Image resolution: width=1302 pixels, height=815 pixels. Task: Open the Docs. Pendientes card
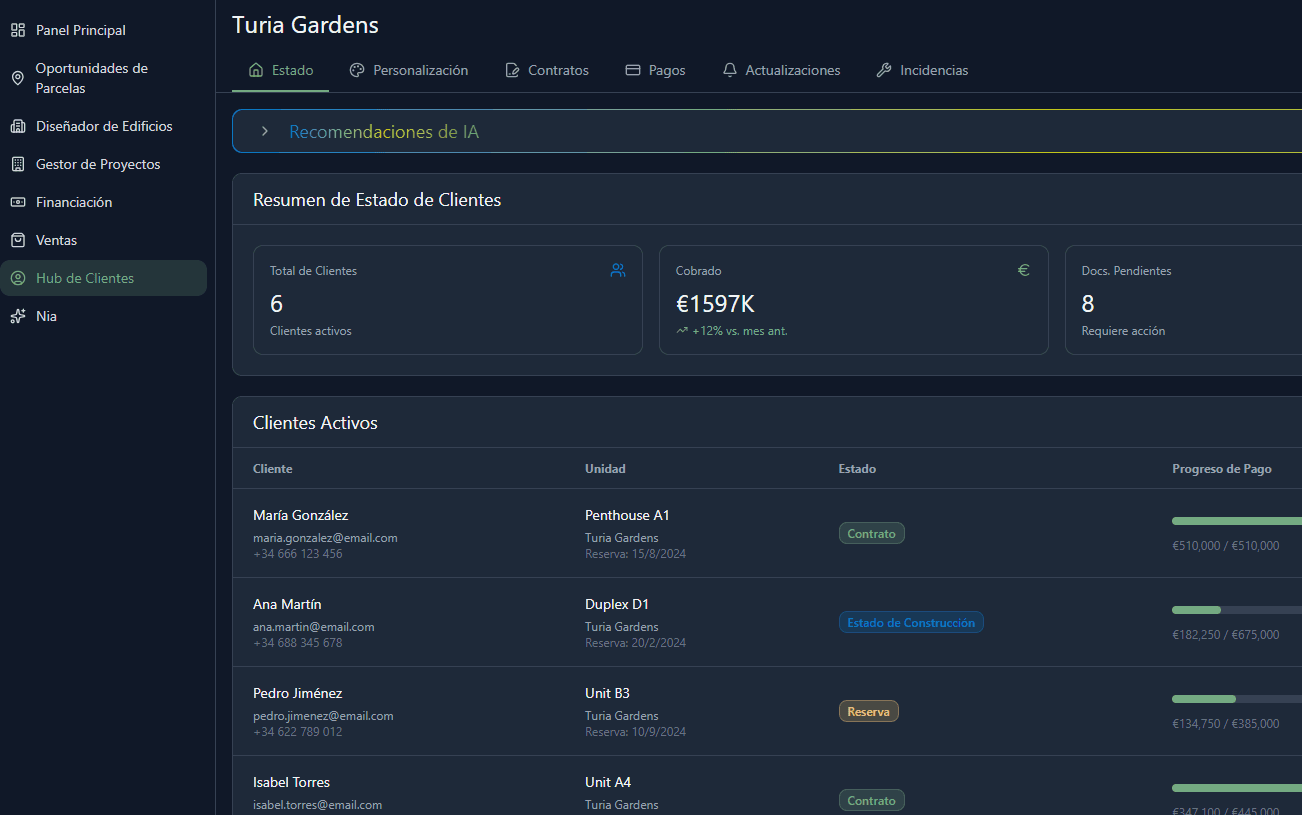1184,300
